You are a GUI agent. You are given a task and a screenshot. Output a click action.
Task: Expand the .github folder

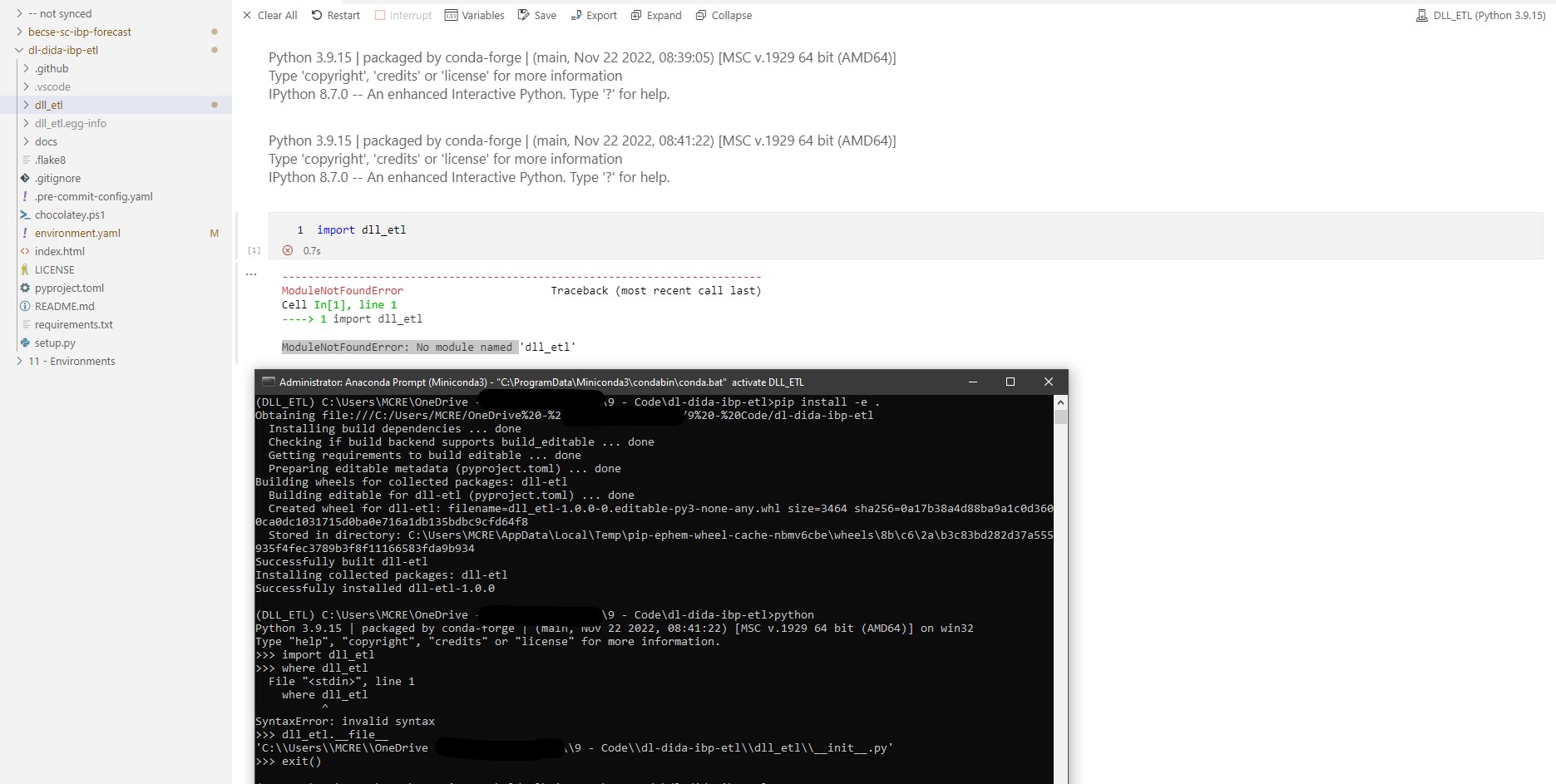tap(27, 68)
